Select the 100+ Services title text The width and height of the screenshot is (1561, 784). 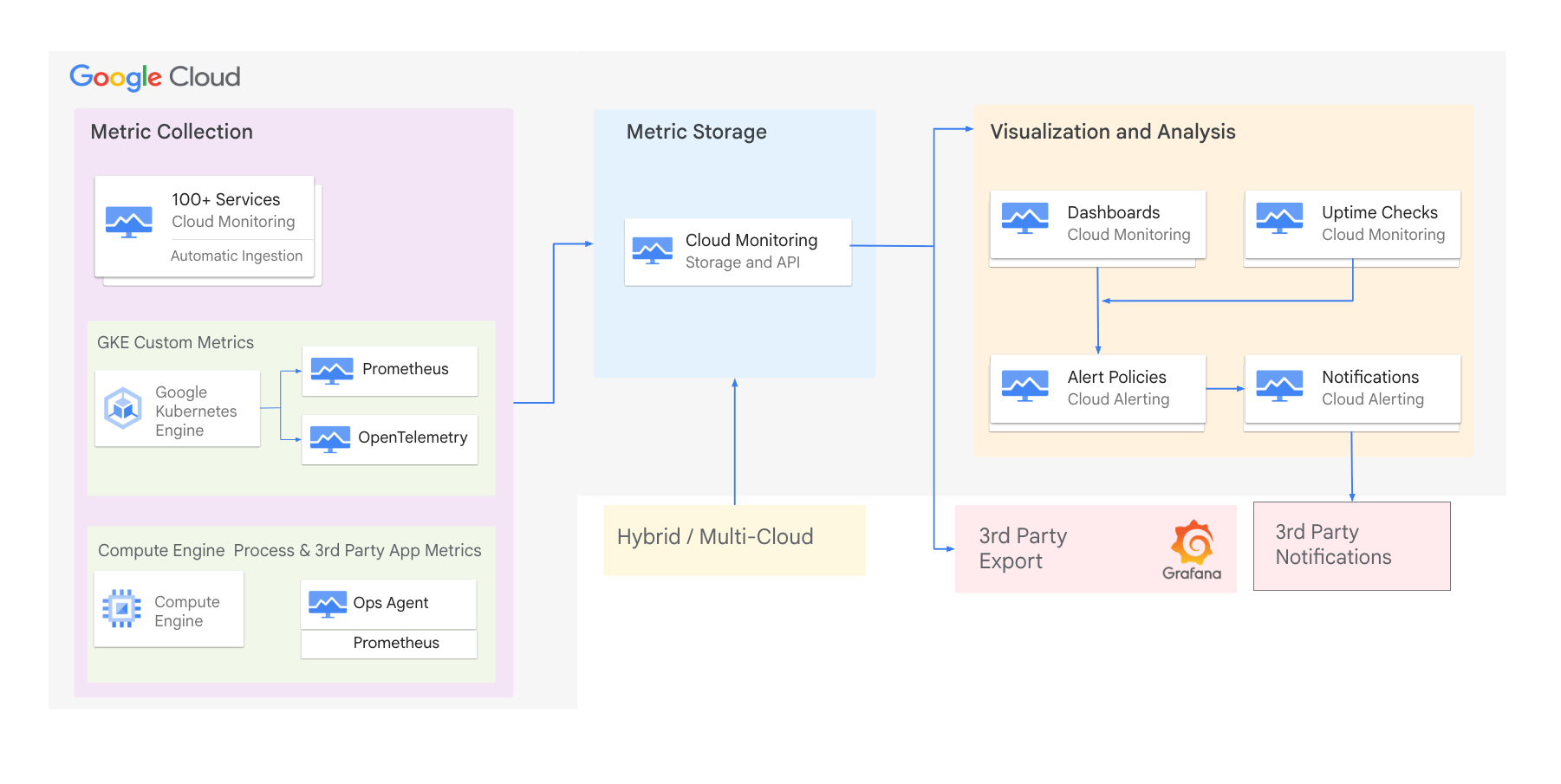225,199
